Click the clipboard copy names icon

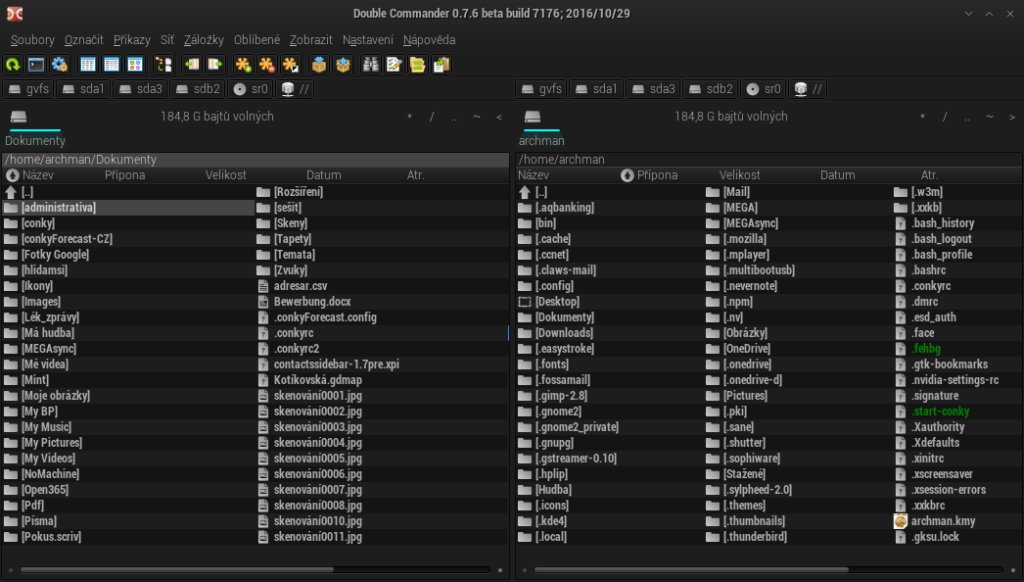(441, 64)
